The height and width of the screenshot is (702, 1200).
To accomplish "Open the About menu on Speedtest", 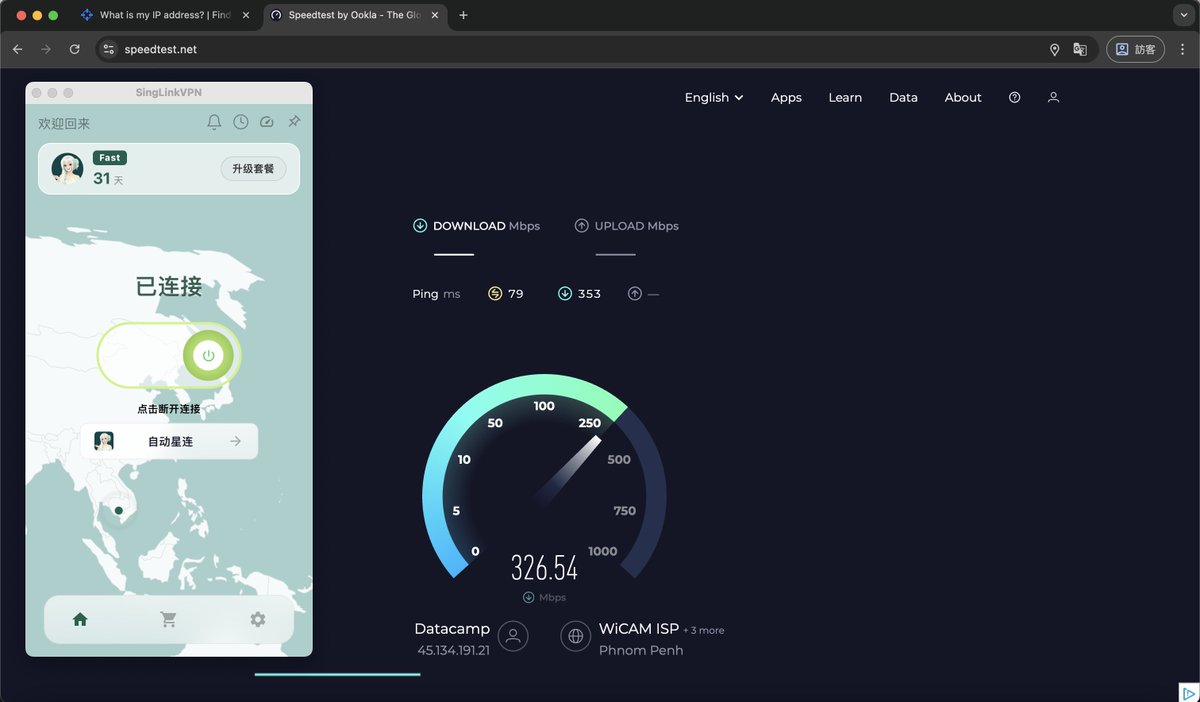I will pyautogui.click(x=963, y=98).
